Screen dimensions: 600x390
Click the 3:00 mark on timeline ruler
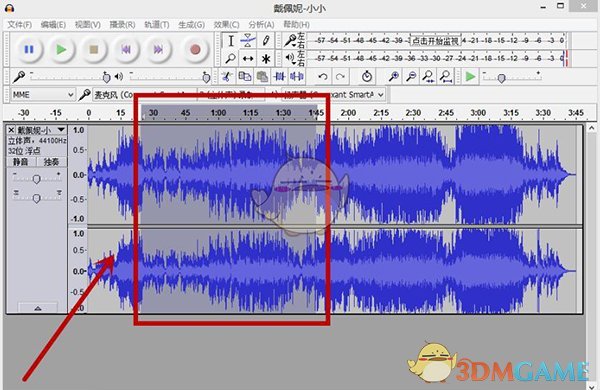coord(478,113)
